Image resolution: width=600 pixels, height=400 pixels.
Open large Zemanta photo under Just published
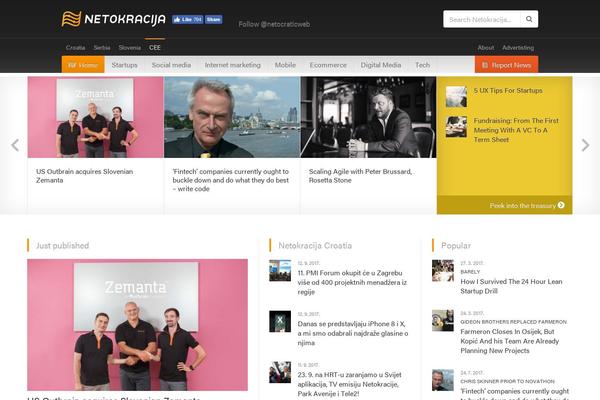coord(137,325)
